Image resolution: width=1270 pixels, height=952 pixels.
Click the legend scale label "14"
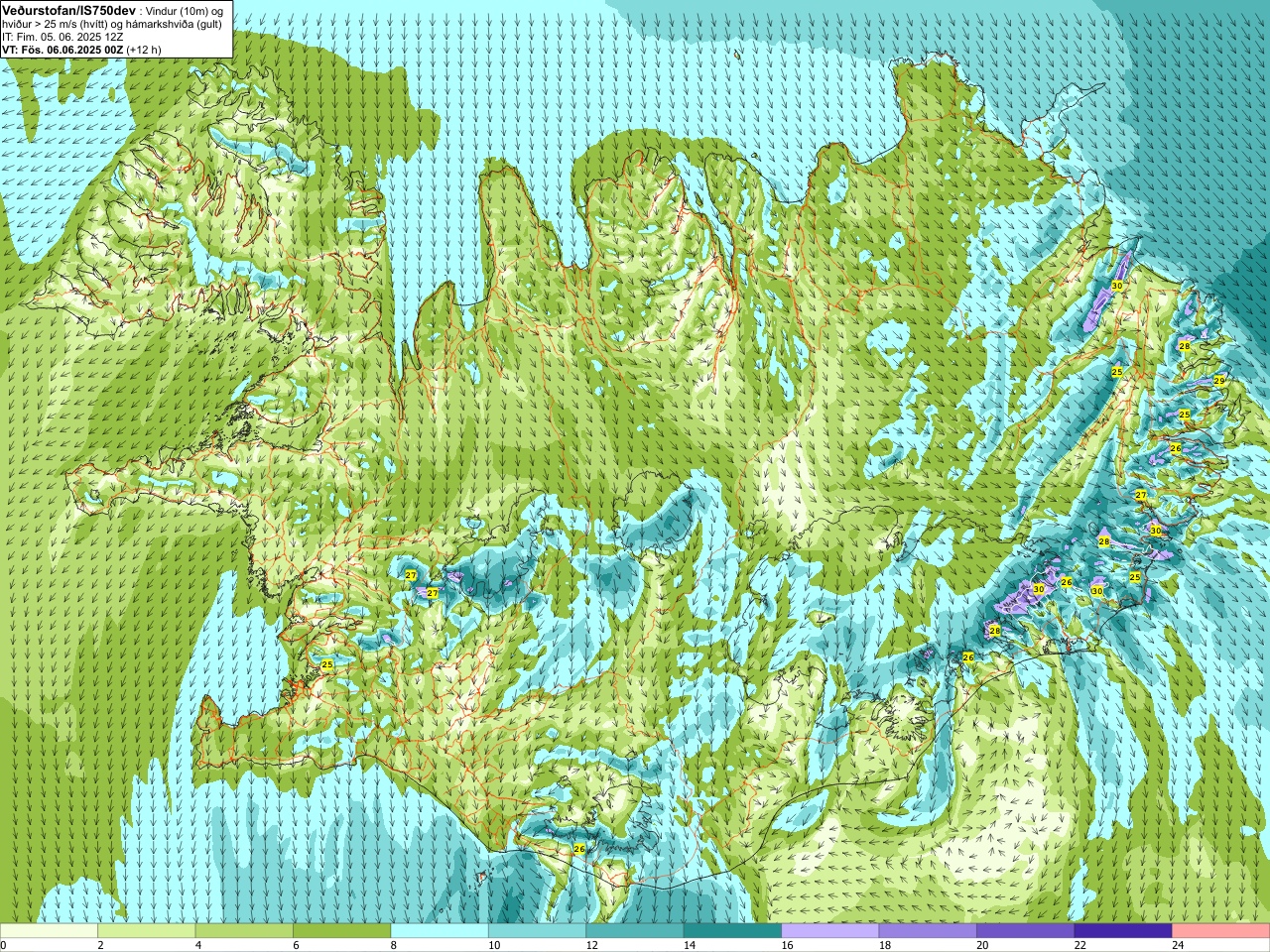(x=689, y=945)
